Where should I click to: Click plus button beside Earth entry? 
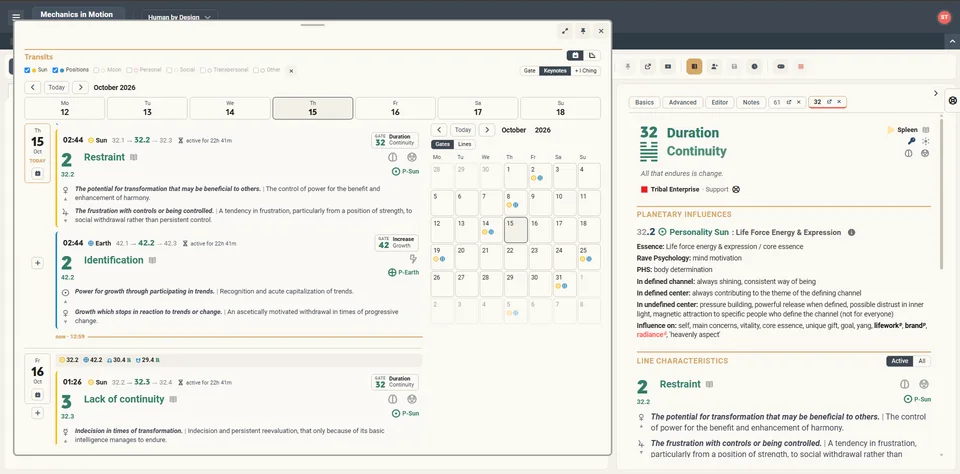click(37, 263)
